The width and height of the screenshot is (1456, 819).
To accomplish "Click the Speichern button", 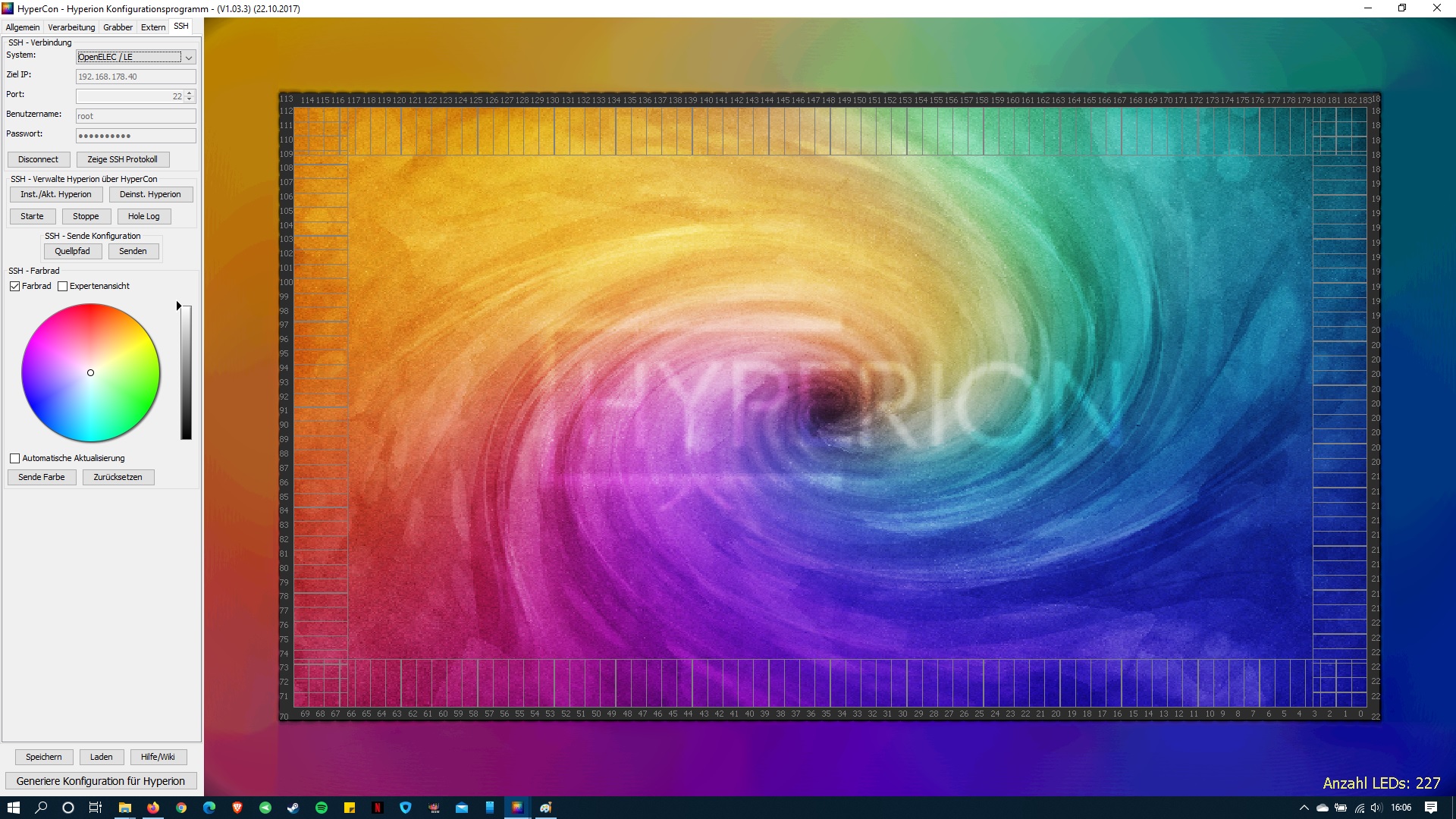I will pos(44,757).
